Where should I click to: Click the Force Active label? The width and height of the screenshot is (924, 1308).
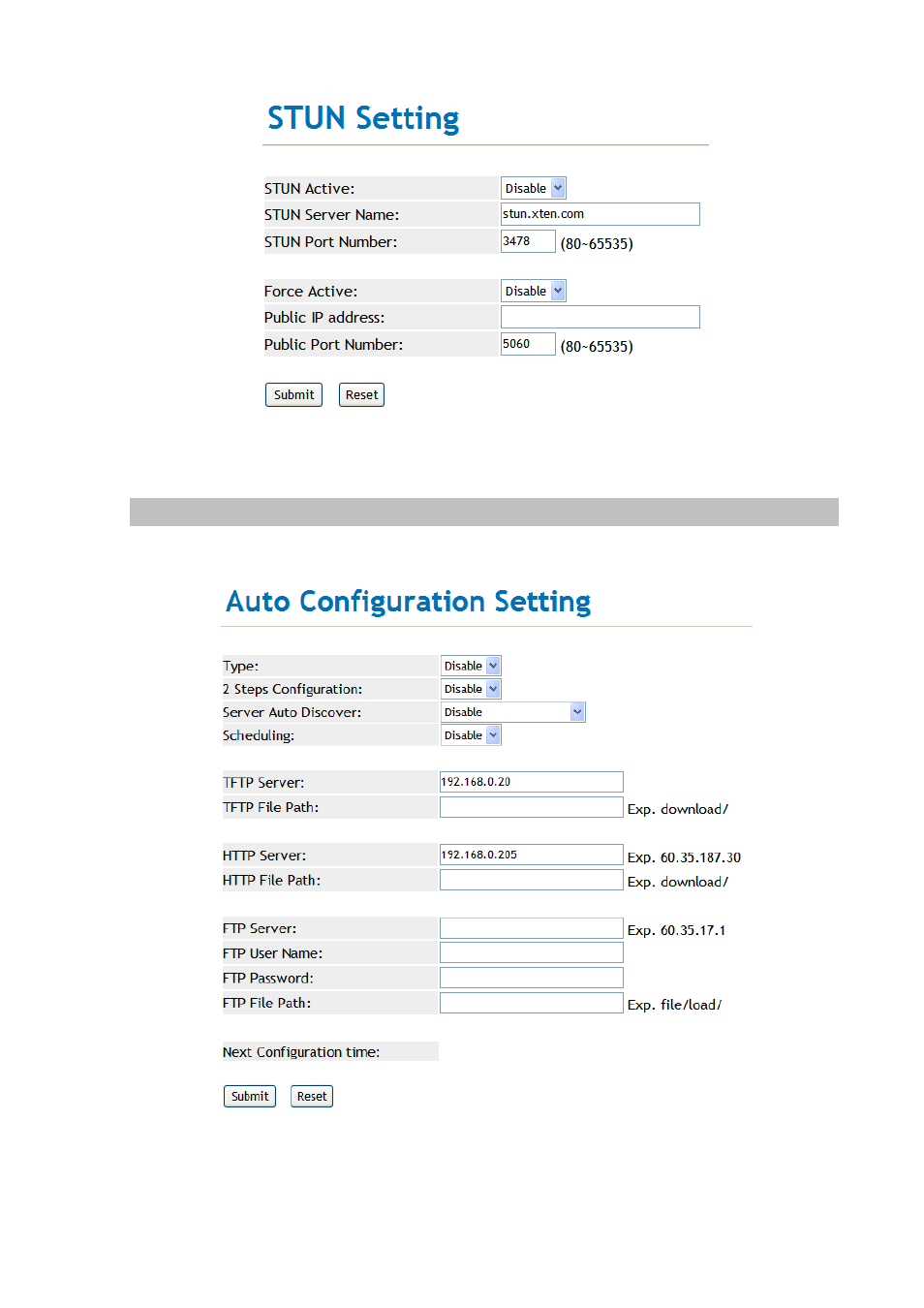(311, 292)
